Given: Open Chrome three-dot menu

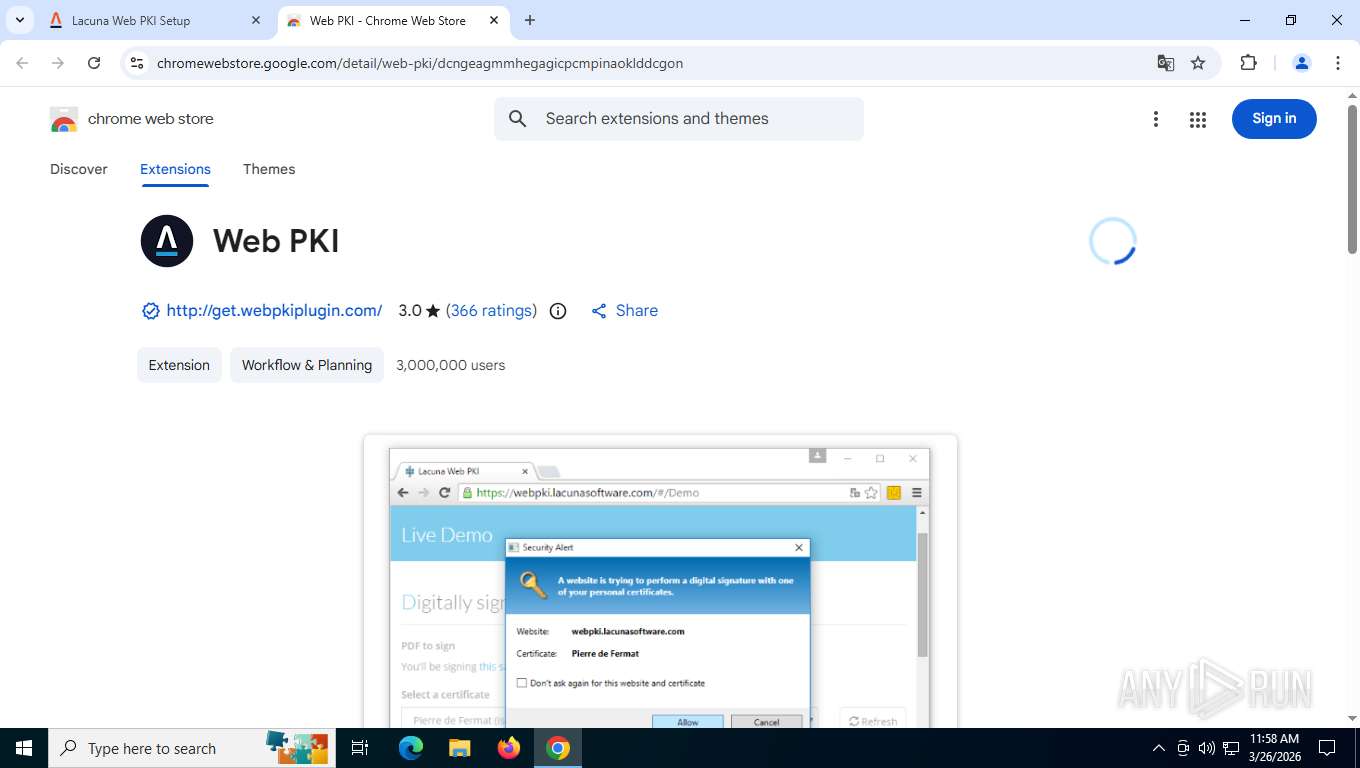Looking at the screenshot, I should coord(1338,63).
